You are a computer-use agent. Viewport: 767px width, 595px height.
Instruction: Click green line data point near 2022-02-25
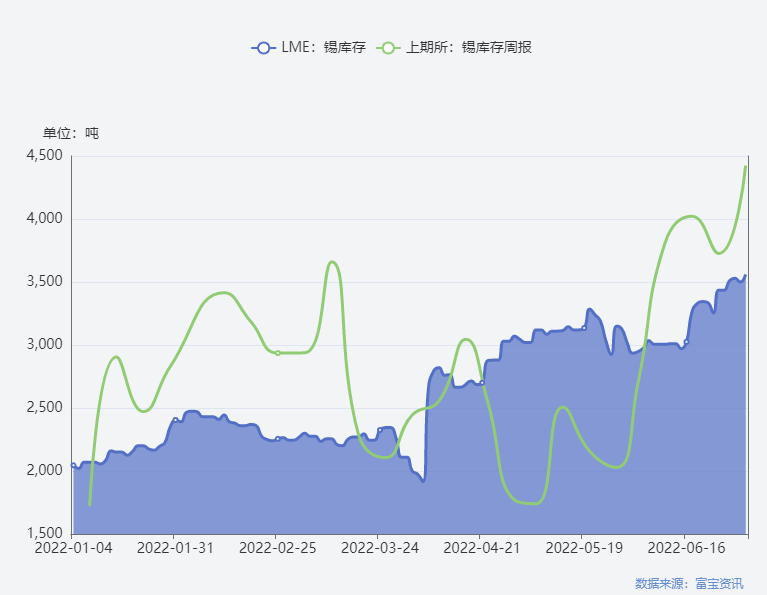click(278, 353)
